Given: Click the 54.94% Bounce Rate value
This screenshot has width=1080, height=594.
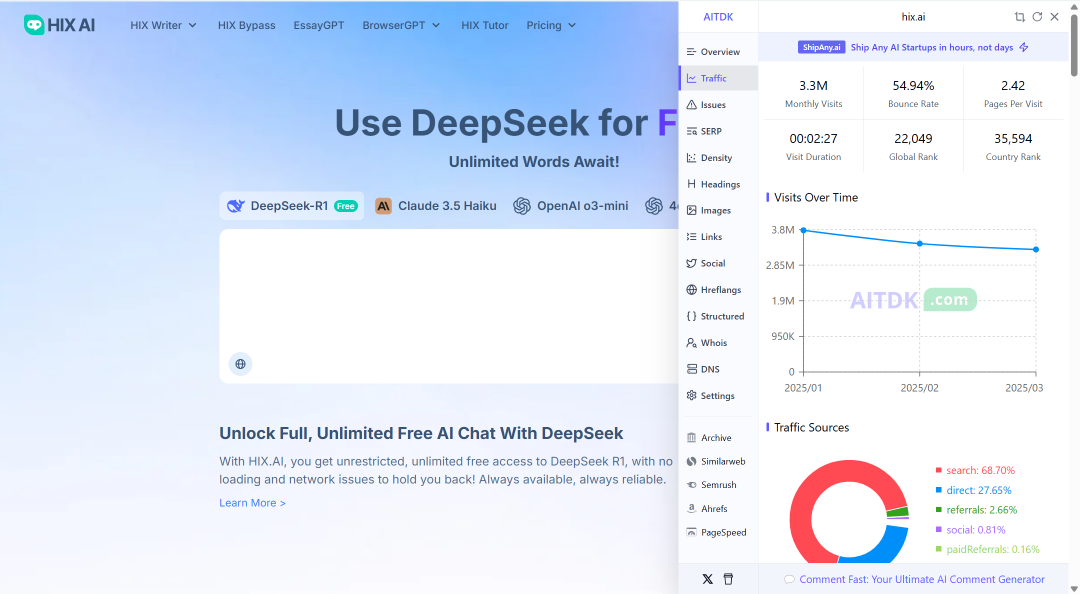Looking at the screenshot, I should point(913,86).
